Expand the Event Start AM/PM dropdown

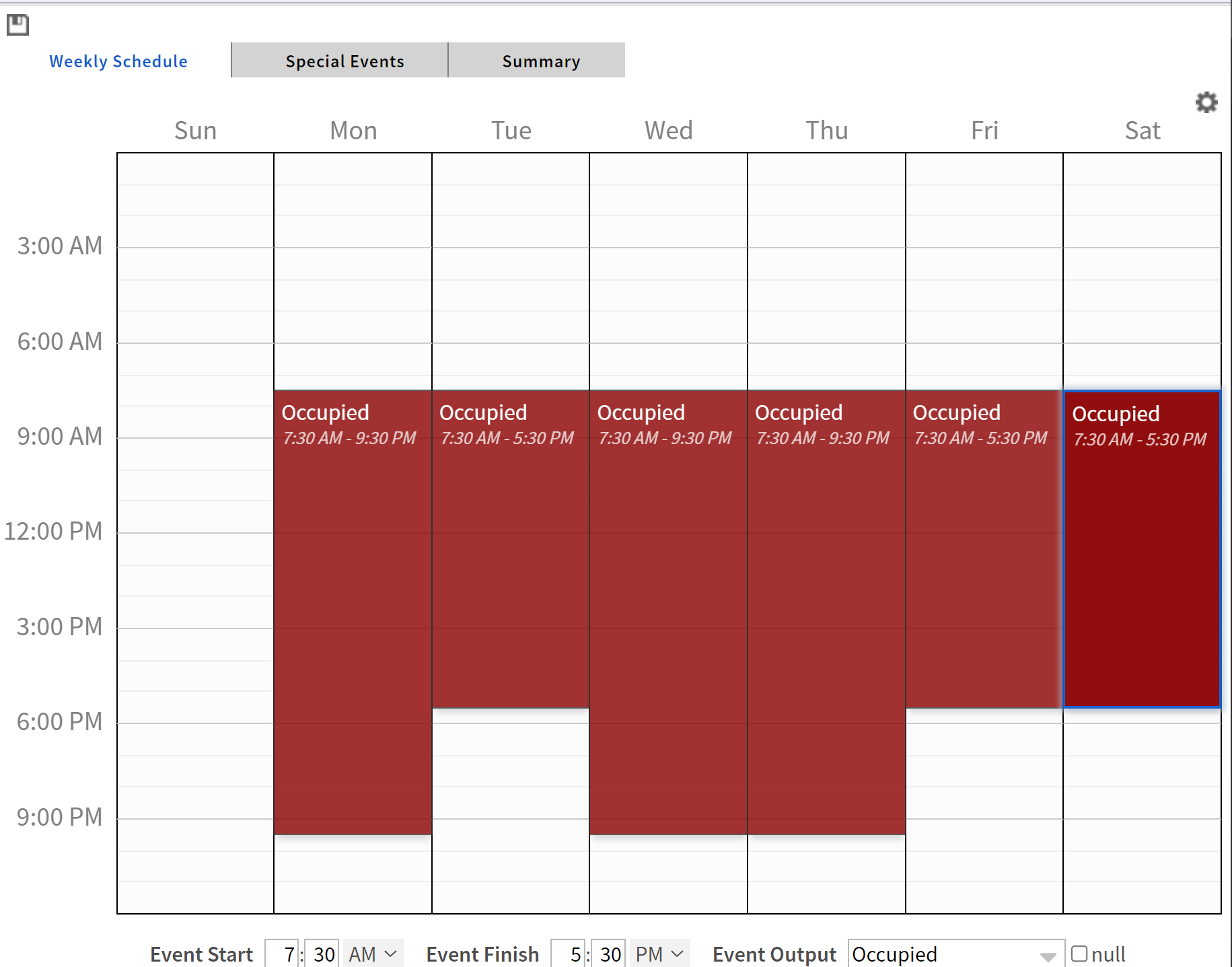click(373, 954)
